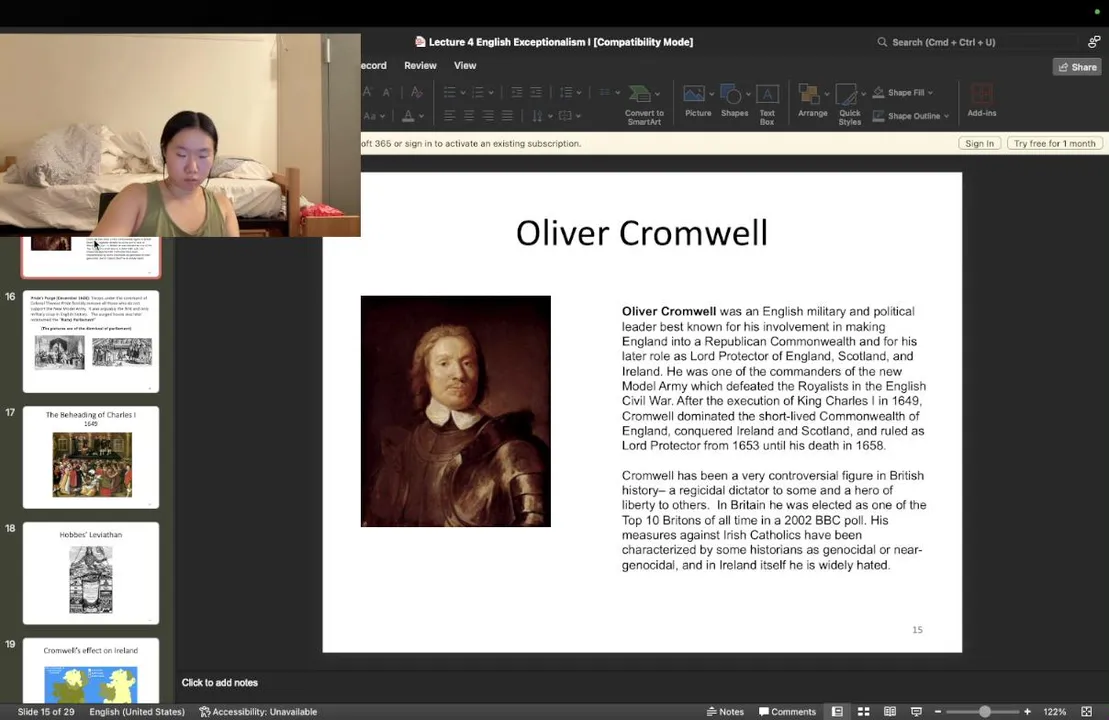The height and width of the screenshot is (720, 1109).
Task: Click the font color A icon
Action: click(x=408, y=116)
